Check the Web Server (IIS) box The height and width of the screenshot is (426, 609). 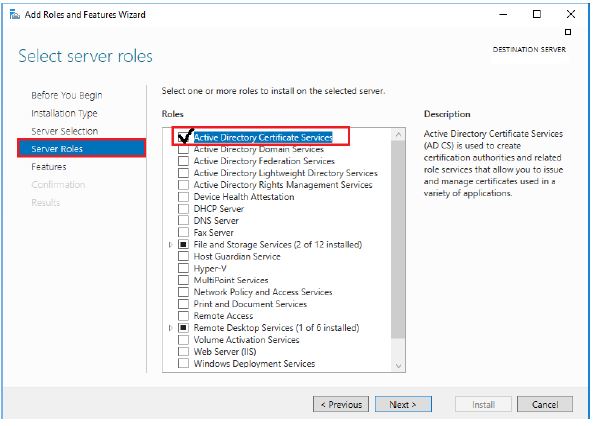click(183, 351)
